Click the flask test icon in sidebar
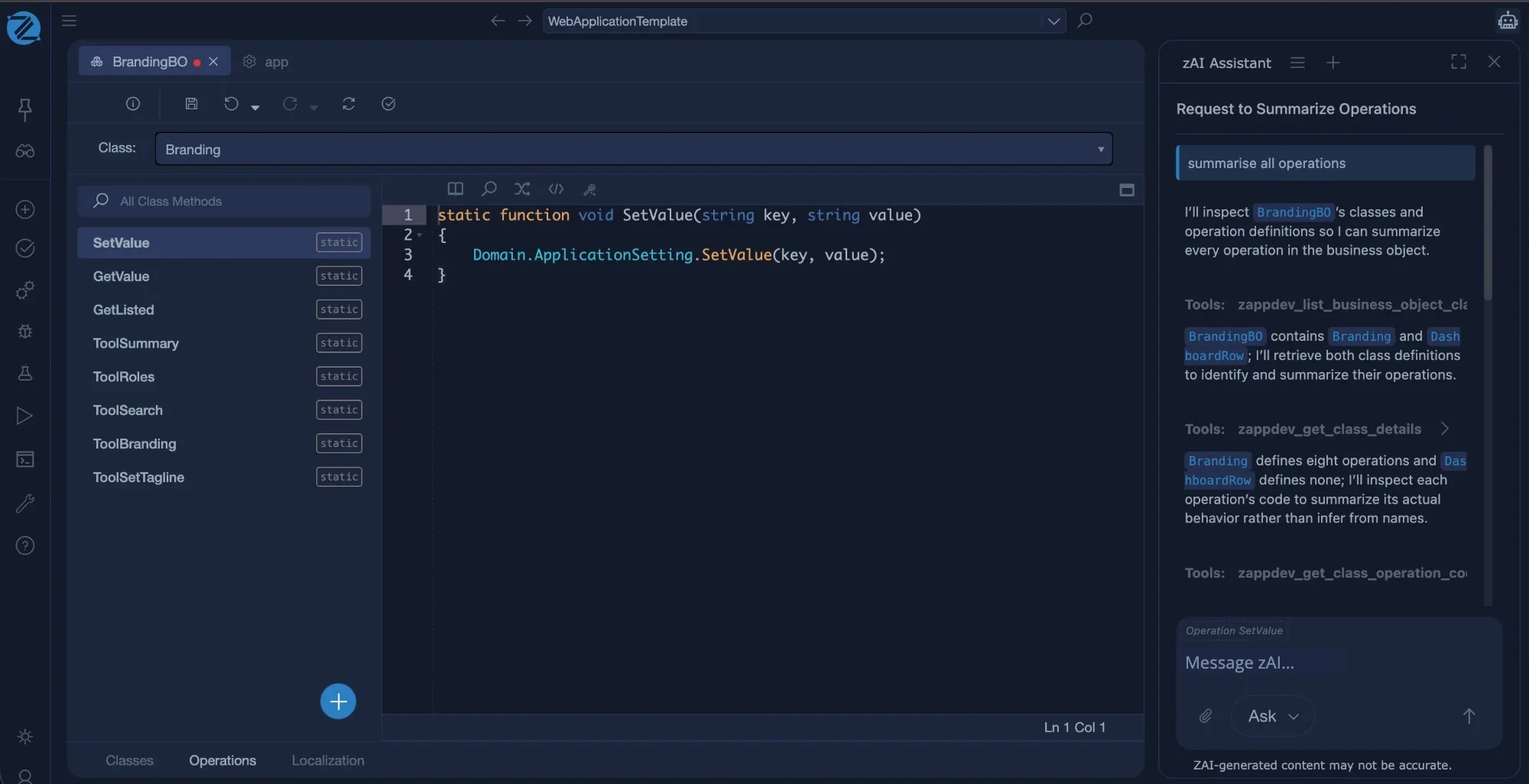Image resolution: width=1529 pixels, height=784 pixels. point(25,373)
